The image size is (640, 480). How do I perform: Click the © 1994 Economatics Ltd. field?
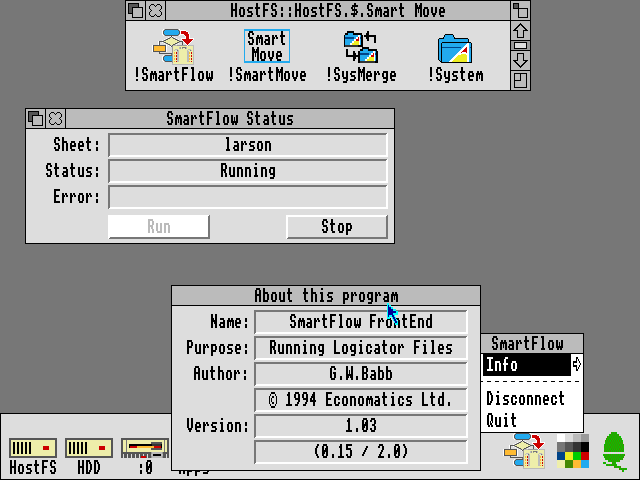click(x=361, y=400)
